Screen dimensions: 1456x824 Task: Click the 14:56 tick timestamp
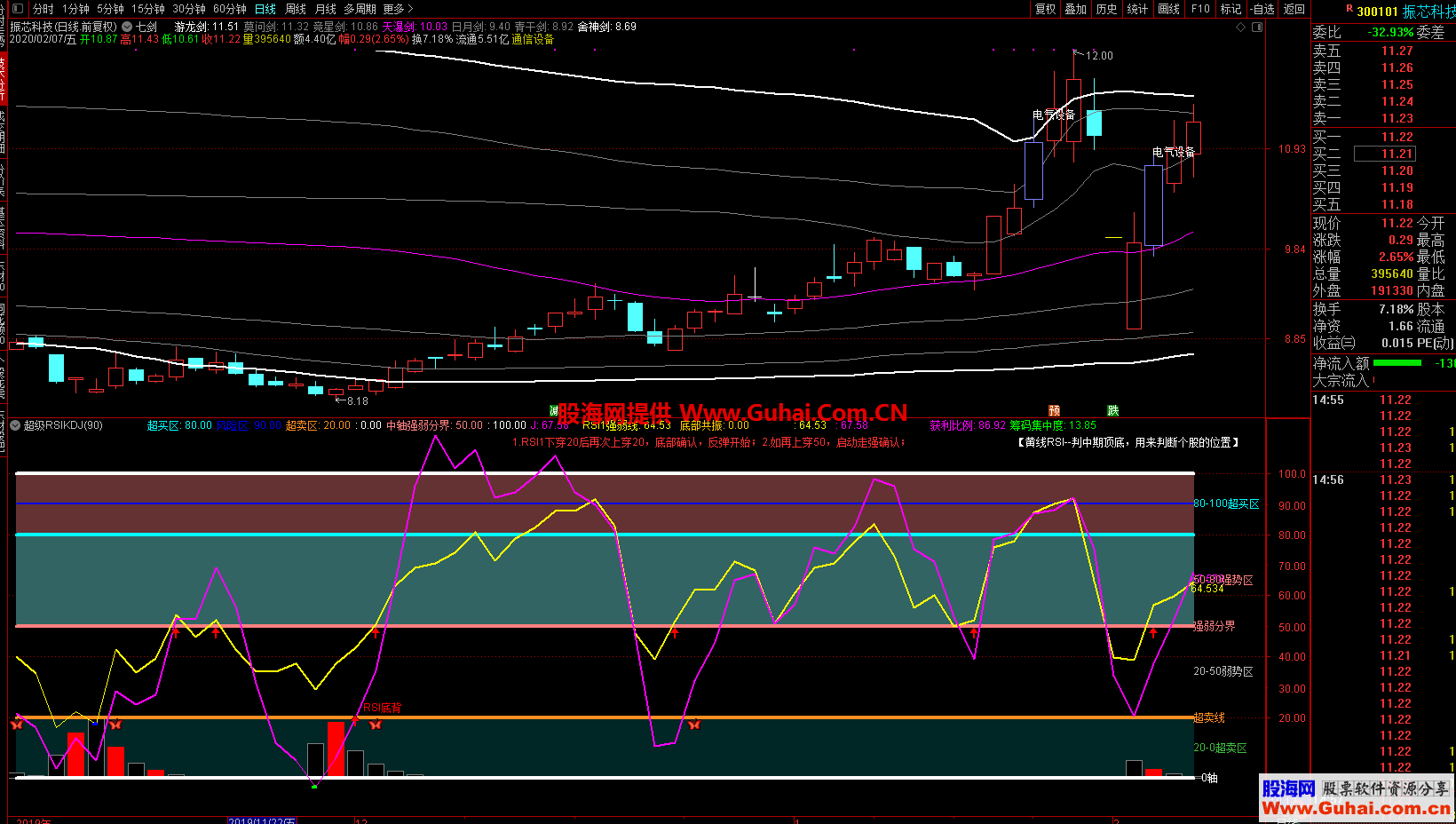coord(1327,479)
